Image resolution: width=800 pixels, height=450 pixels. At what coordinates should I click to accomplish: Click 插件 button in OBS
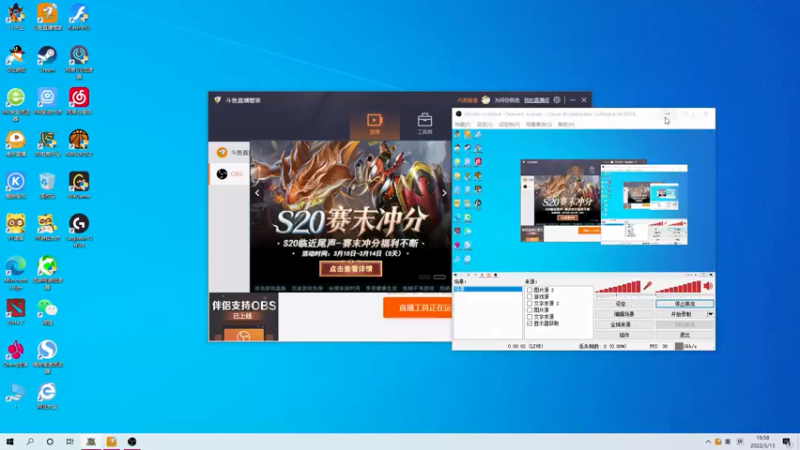(623, 335)
